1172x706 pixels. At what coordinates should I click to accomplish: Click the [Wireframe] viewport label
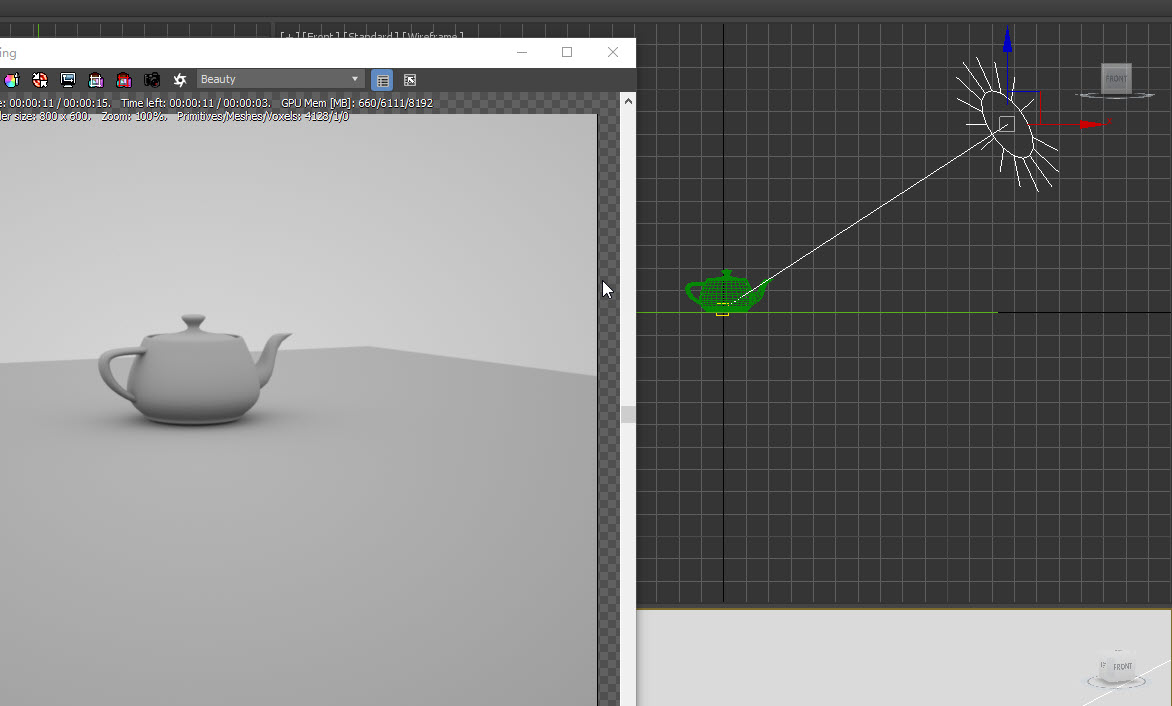[433, 34]
